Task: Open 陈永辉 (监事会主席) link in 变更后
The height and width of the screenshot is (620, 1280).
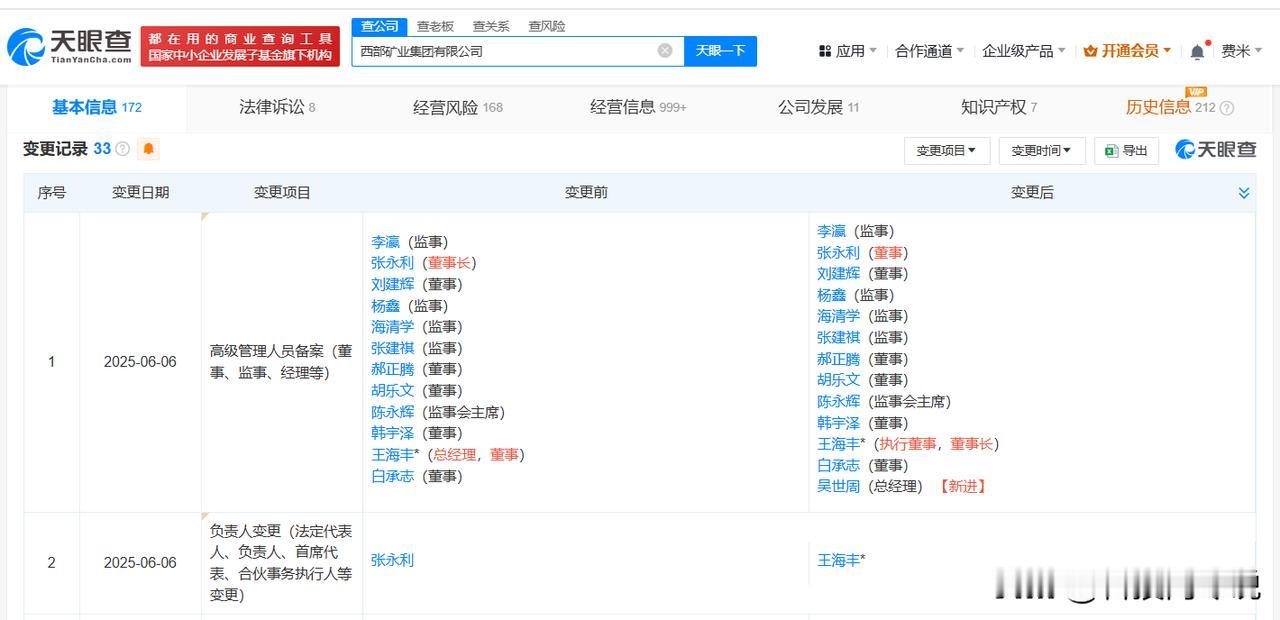Action: (838, 401)
